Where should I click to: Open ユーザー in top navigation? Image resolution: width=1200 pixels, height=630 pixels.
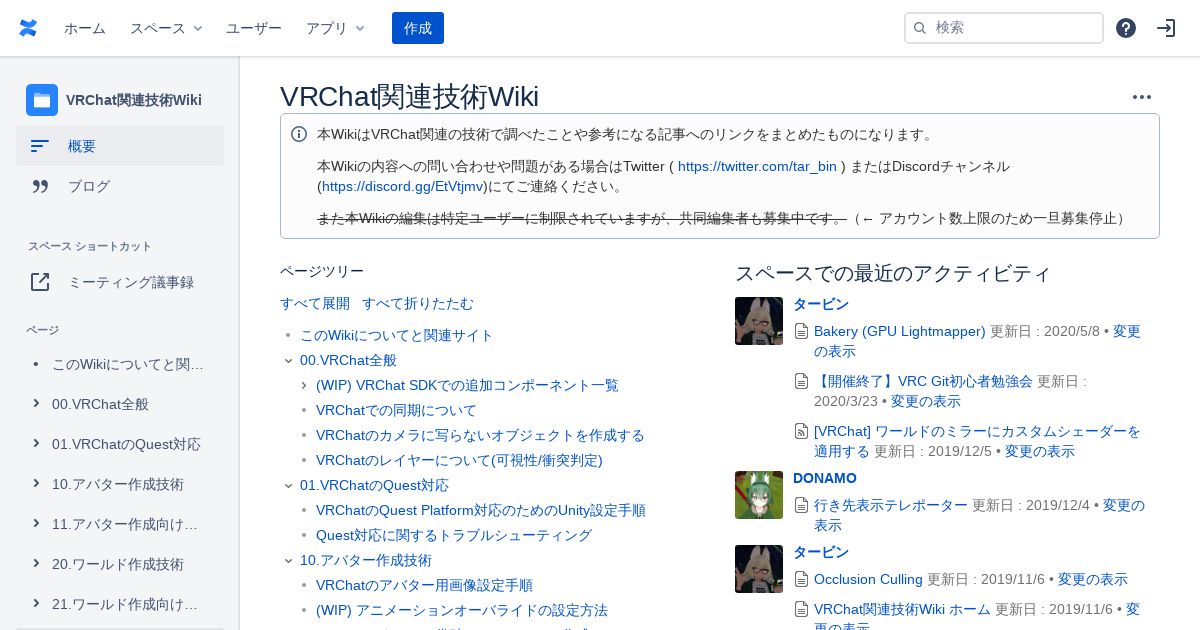point(254,28)
